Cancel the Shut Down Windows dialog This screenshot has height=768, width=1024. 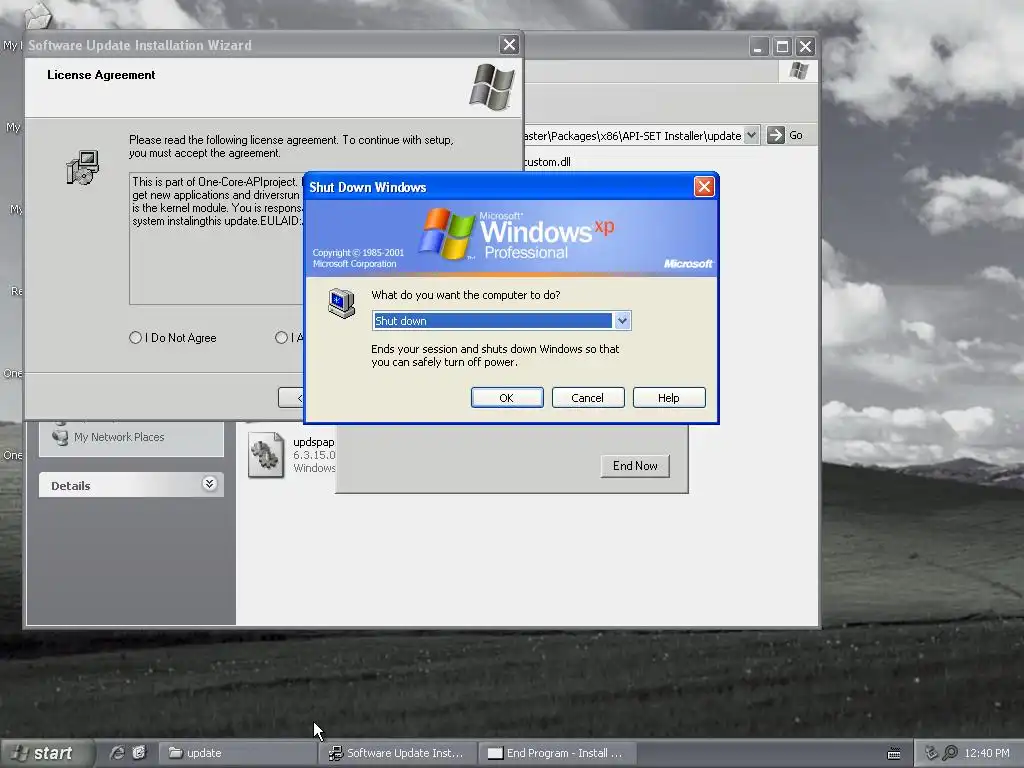click(588, 398)
